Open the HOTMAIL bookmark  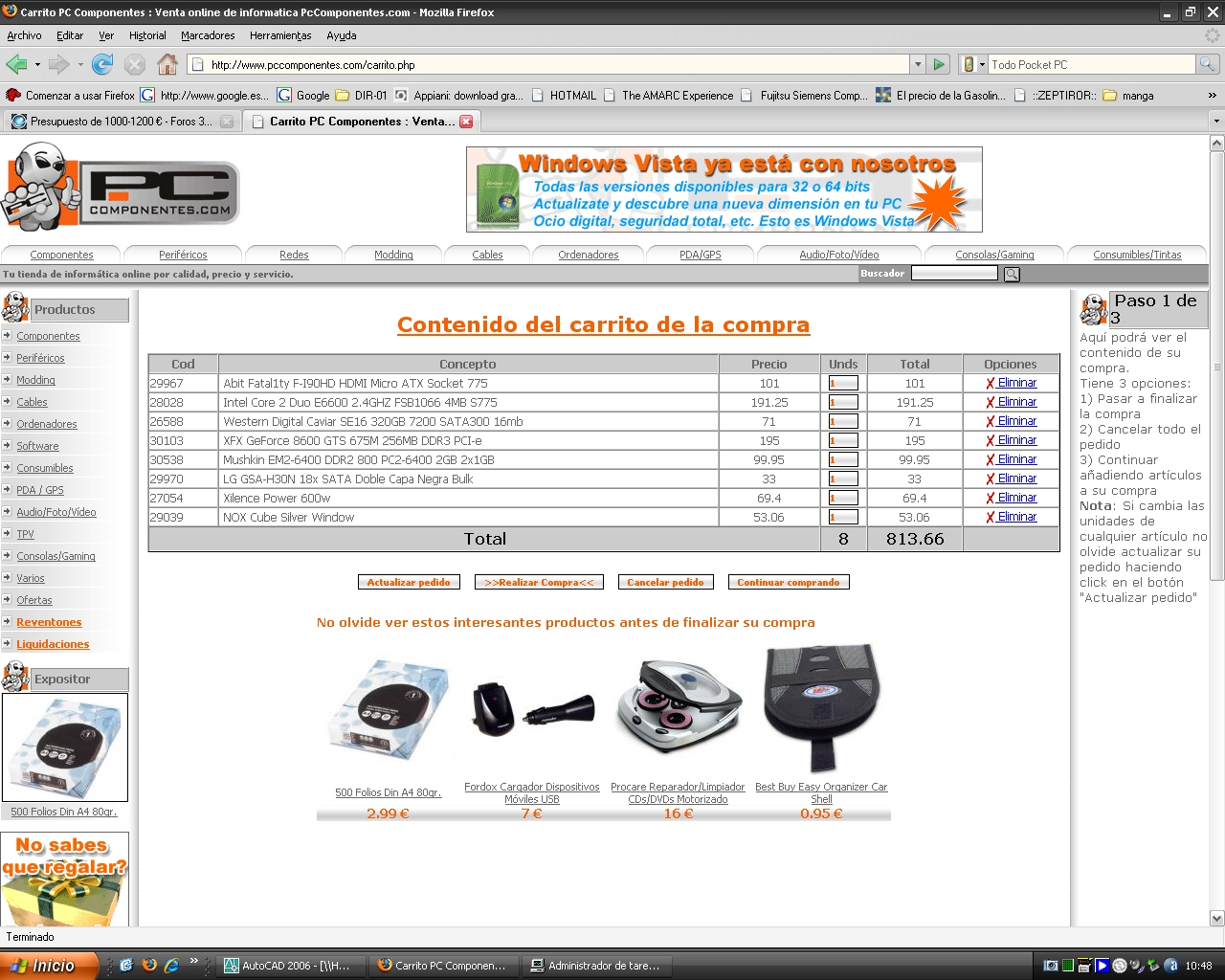point(564,96)
